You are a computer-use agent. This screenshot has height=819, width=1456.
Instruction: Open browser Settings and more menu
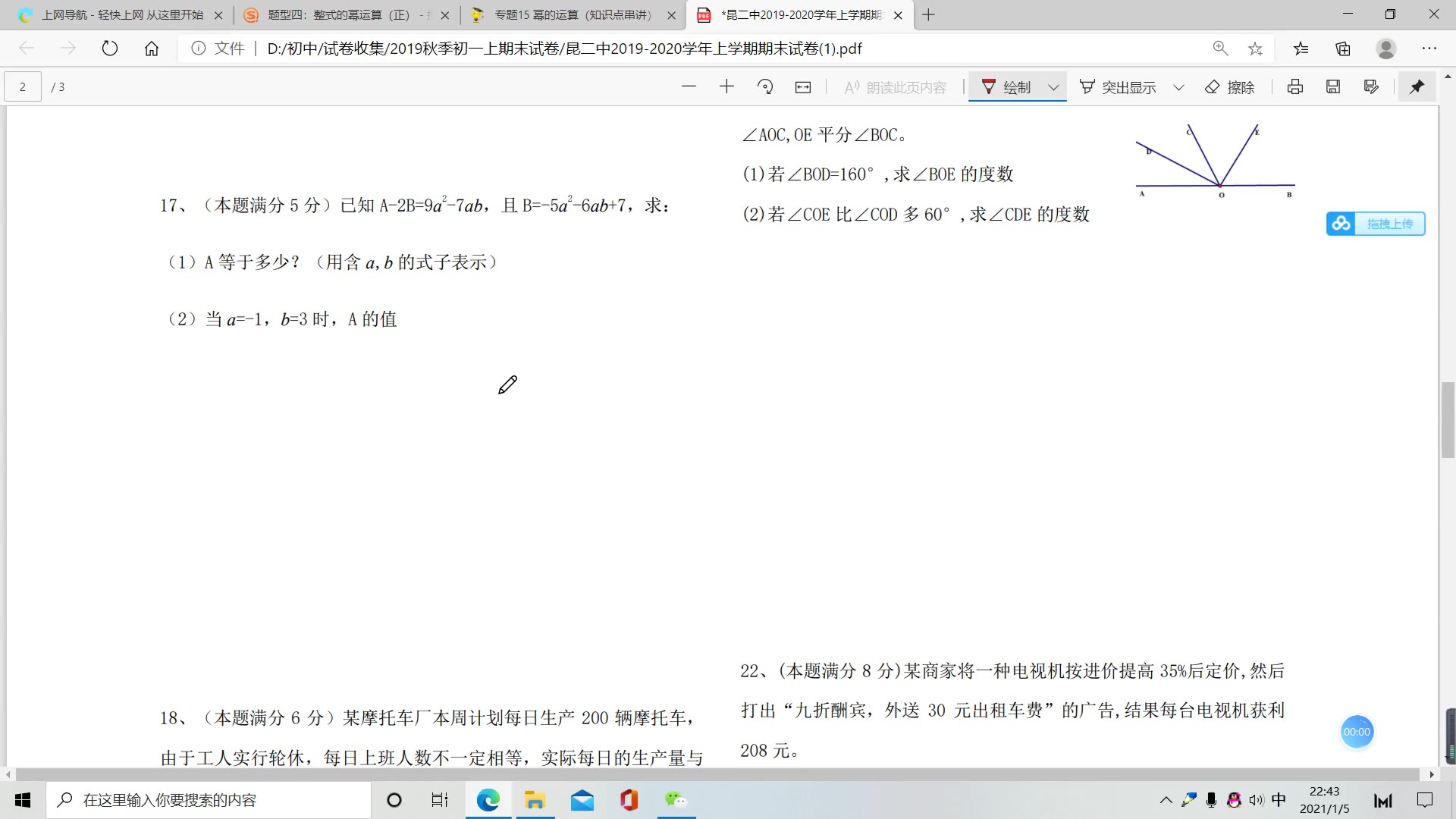[1429, 49]
